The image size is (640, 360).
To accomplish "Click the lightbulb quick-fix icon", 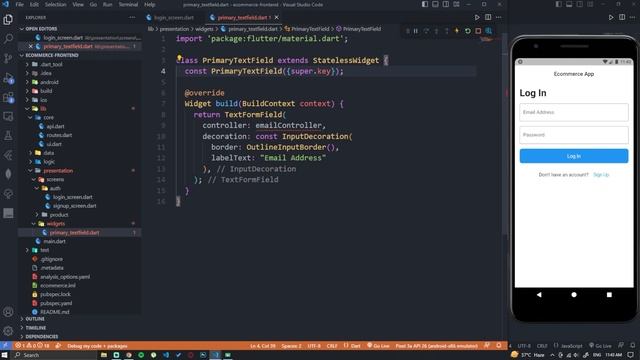I will pos(179,58).
